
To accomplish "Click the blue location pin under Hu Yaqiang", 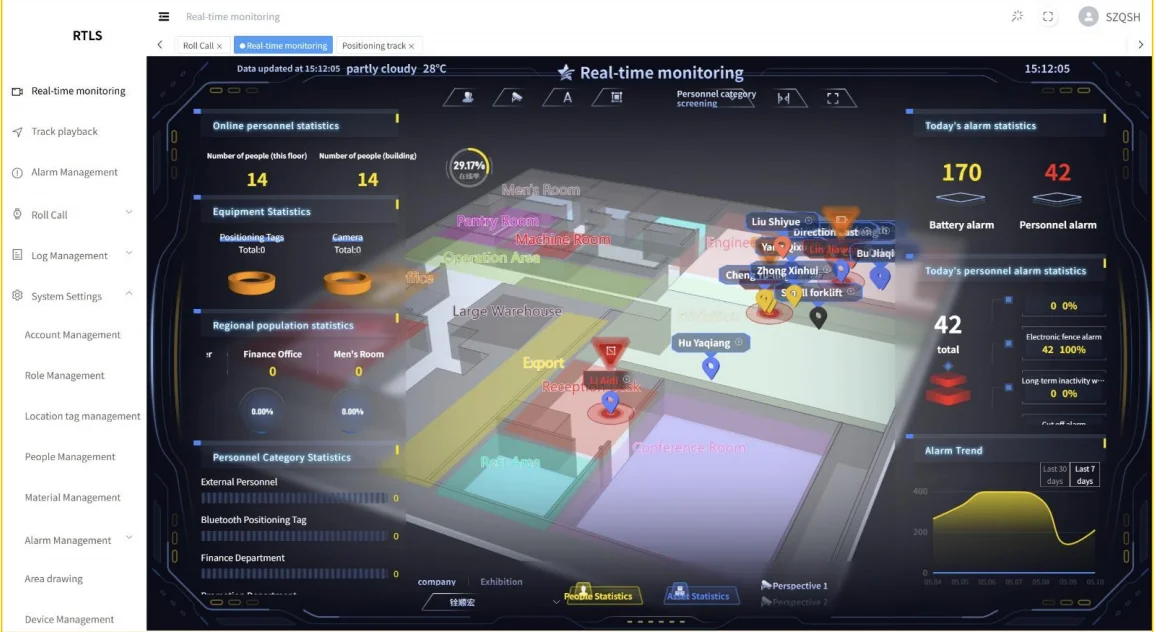I will tap(710, 367).
